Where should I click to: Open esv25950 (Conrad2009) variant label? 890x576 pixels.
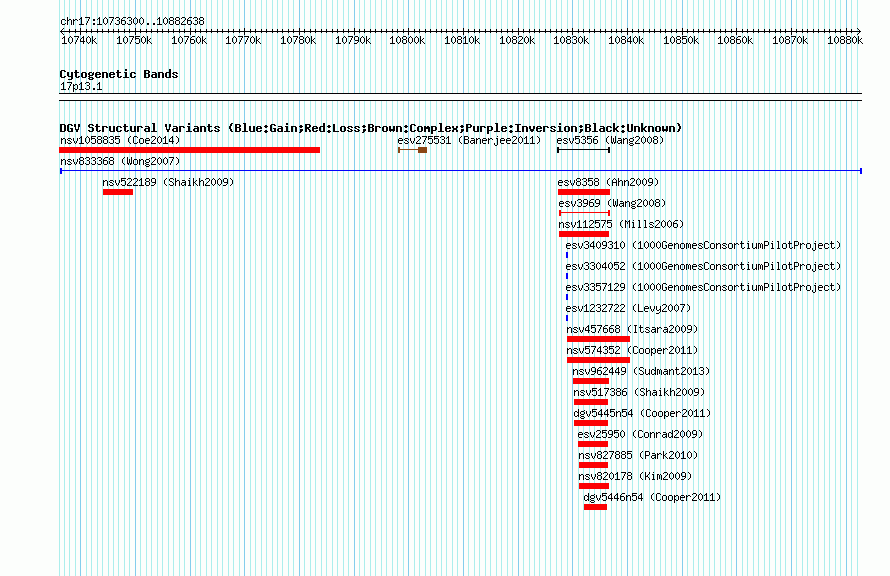point(640,434)
